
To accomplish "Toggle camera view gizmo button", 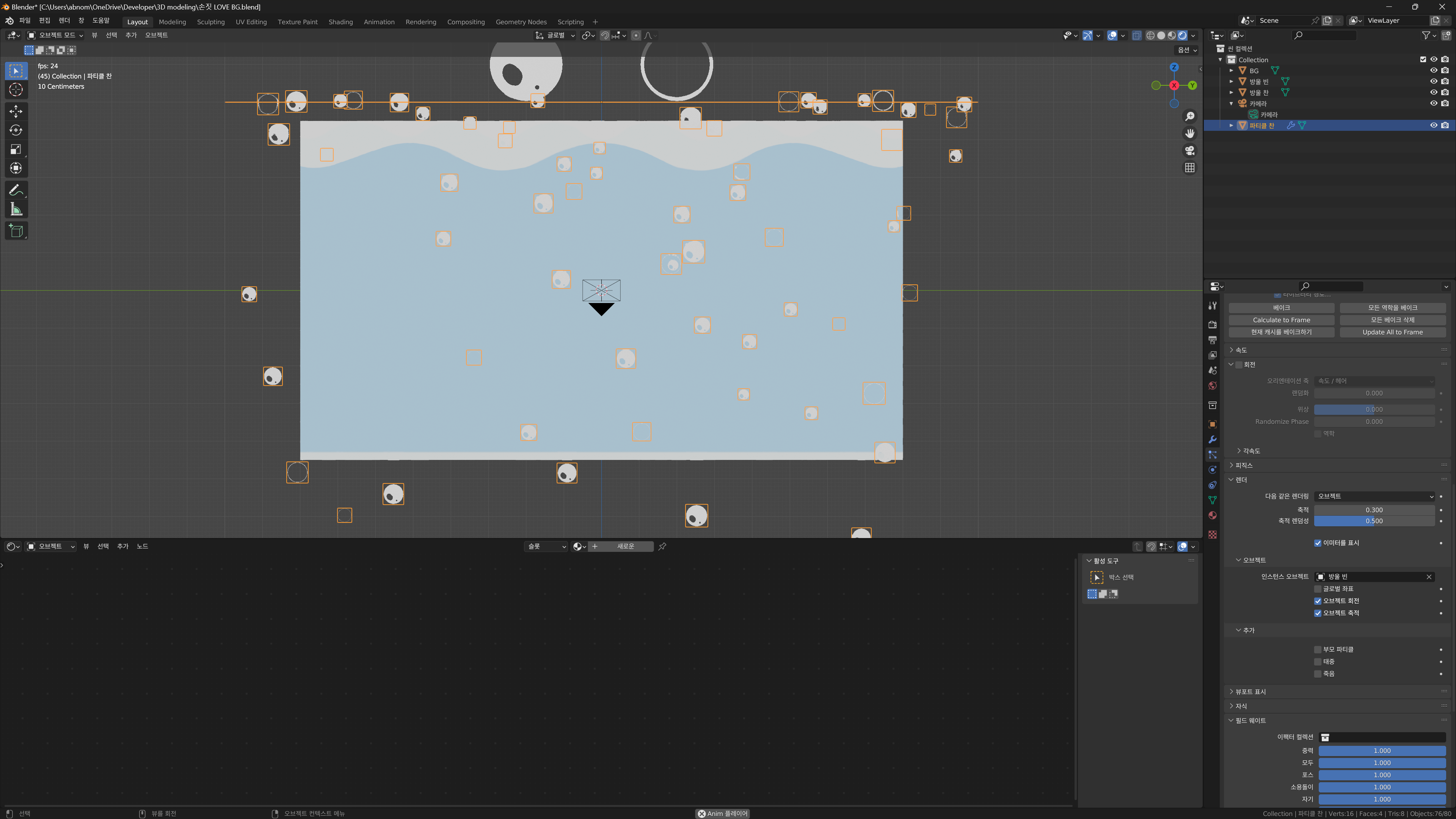I will (1190, 151).
